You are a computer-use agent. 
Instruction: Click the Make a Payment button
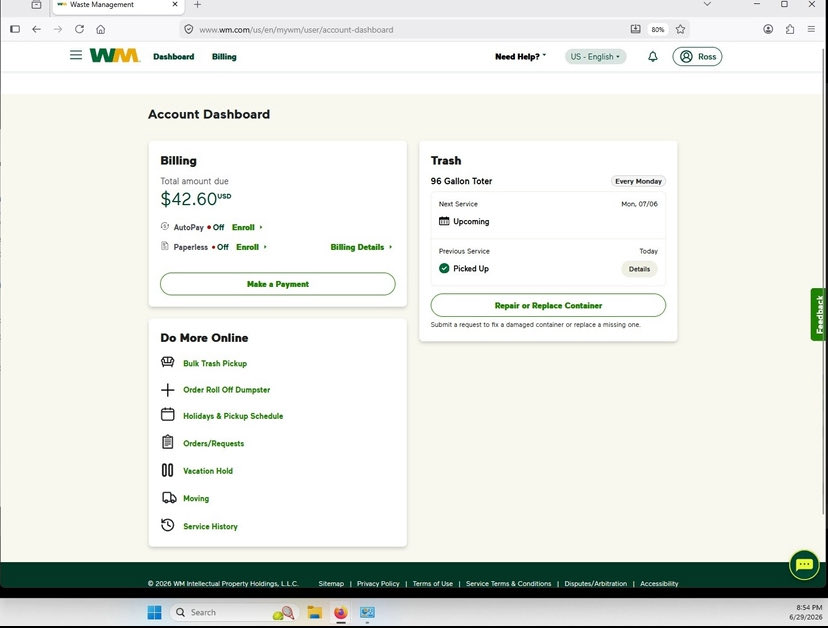pyautogui.click(x=278, y=284)
